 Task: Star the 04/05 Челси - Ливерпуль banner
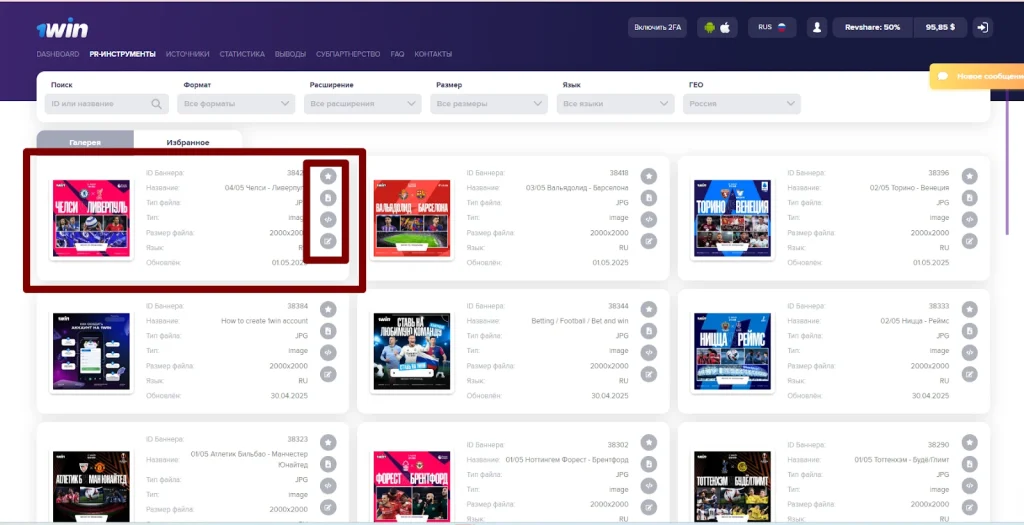point(328,176)
